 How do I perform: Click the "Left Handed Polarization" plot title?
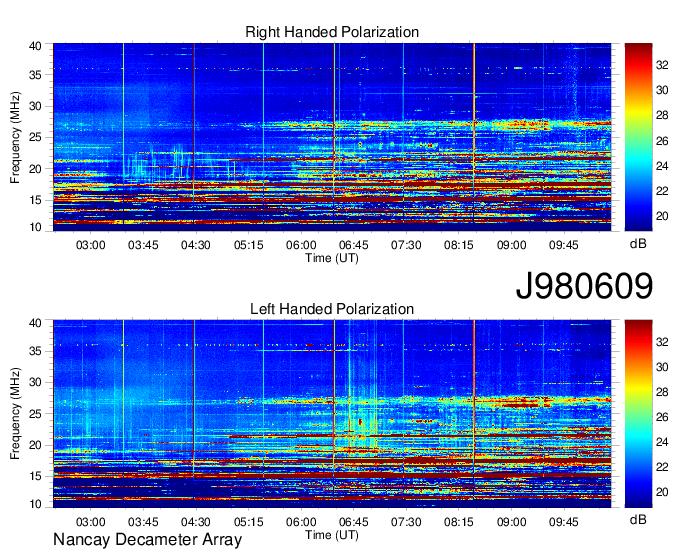332,309
